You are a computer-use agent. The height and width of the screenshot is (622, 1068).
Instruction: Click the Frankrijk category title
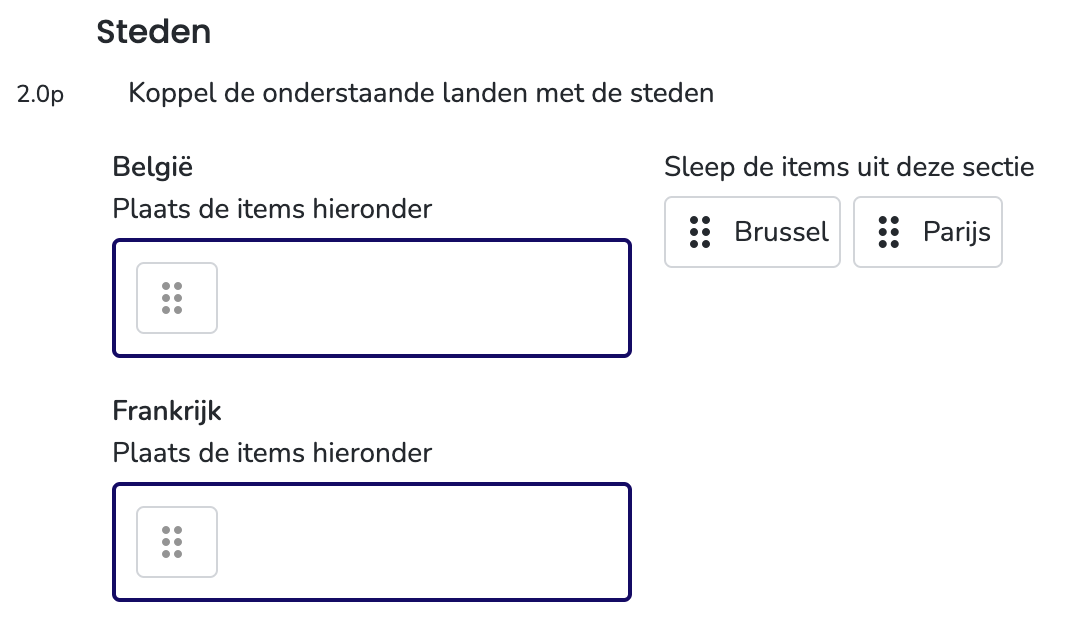coord(167,411)
